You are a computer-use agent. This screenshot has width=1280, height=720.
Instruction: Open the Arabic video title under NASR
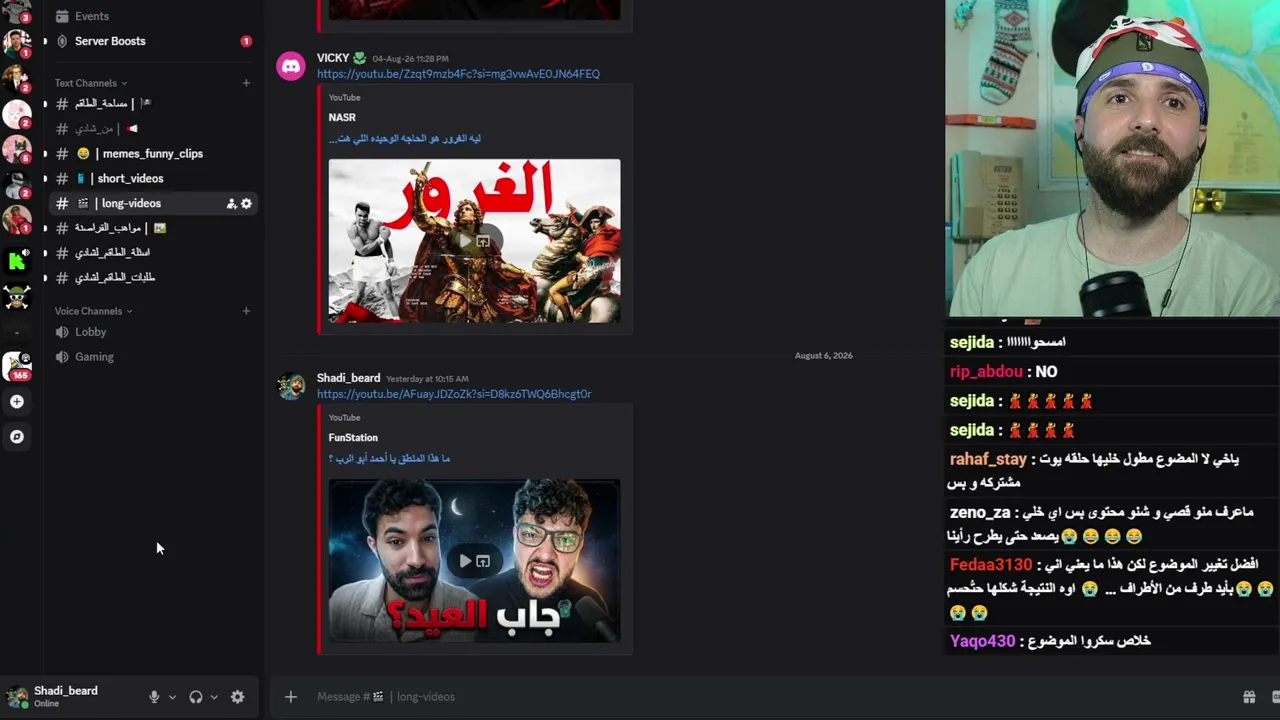[x=405, y=139]
